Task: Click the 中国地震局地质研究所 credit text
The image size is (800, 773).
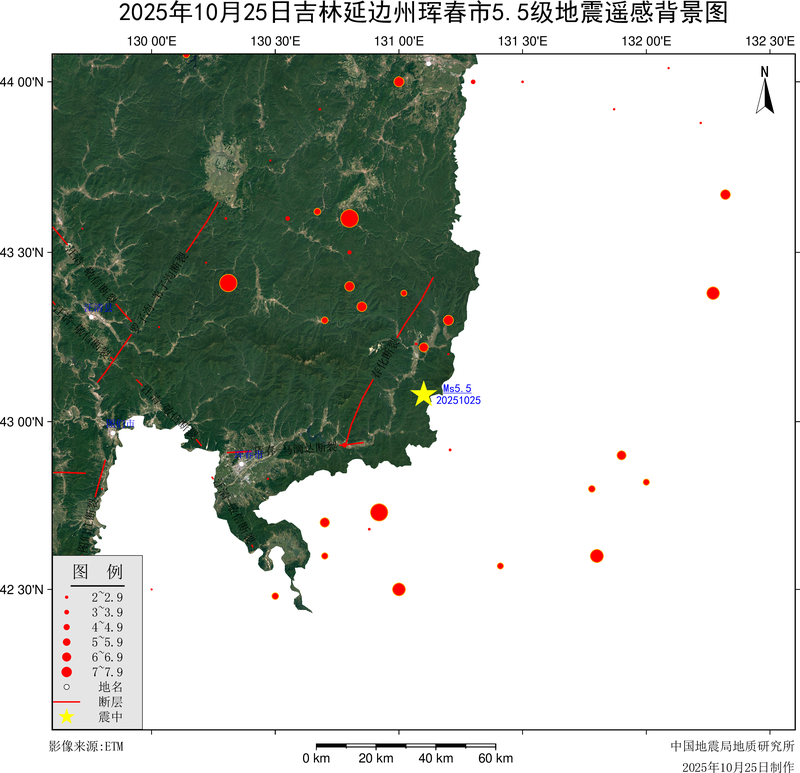Action: [x=733, y=746]
